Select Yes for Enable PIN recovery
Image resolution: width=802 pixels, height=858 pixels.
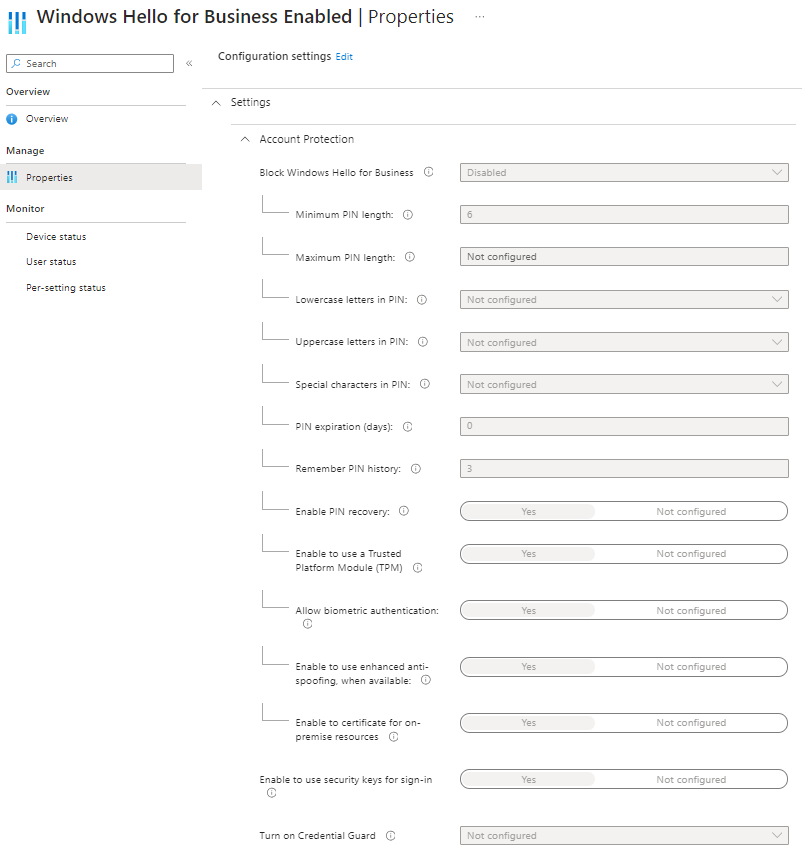tap(528, 511)
